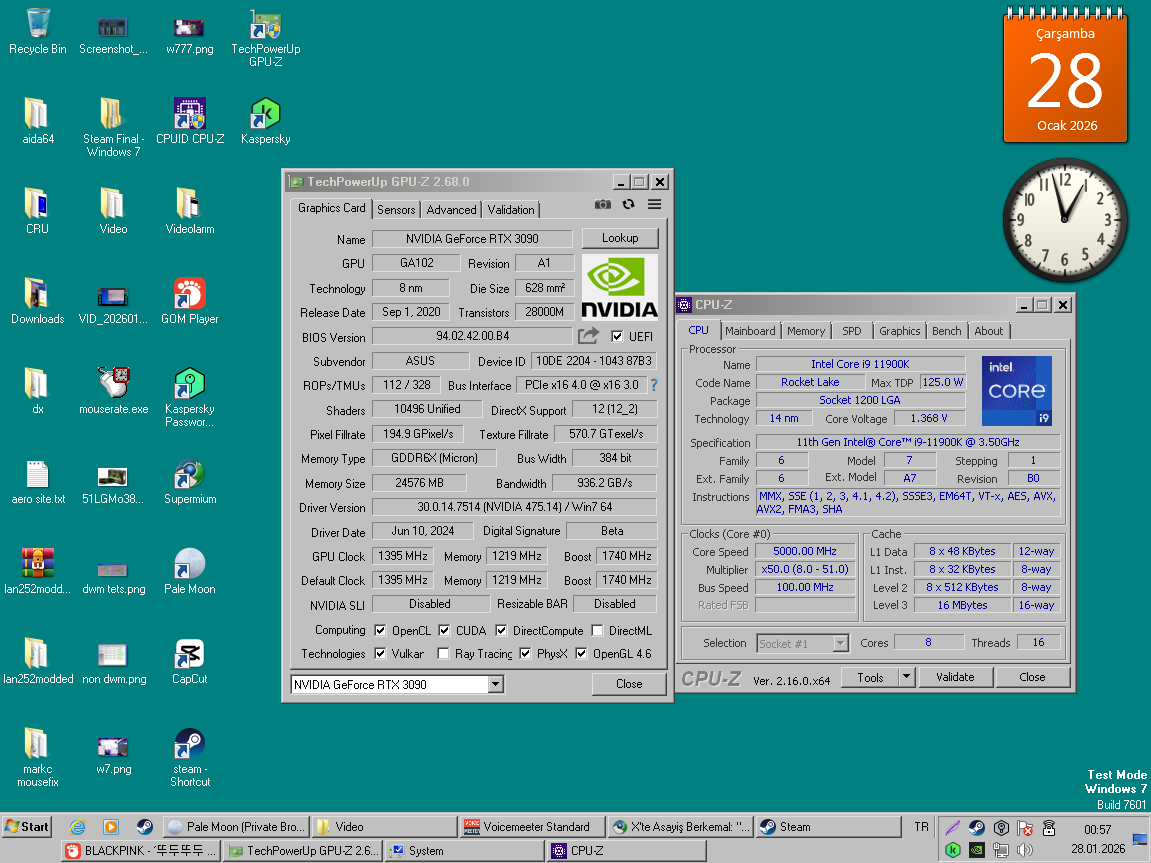Click the TR language indicator
Screen dimensions: 1151x863
(x=921, y=827)
